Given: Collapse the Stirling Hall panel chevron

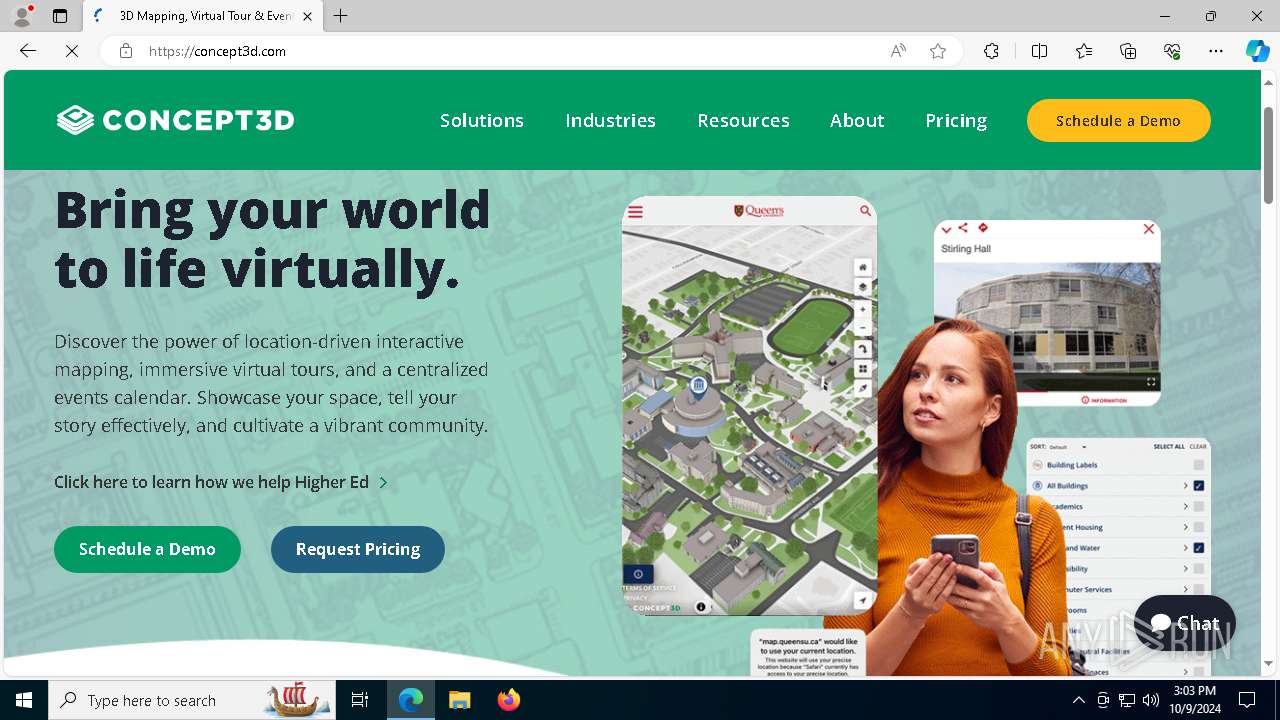Looking at the screenshot, I should click(946, 229).
